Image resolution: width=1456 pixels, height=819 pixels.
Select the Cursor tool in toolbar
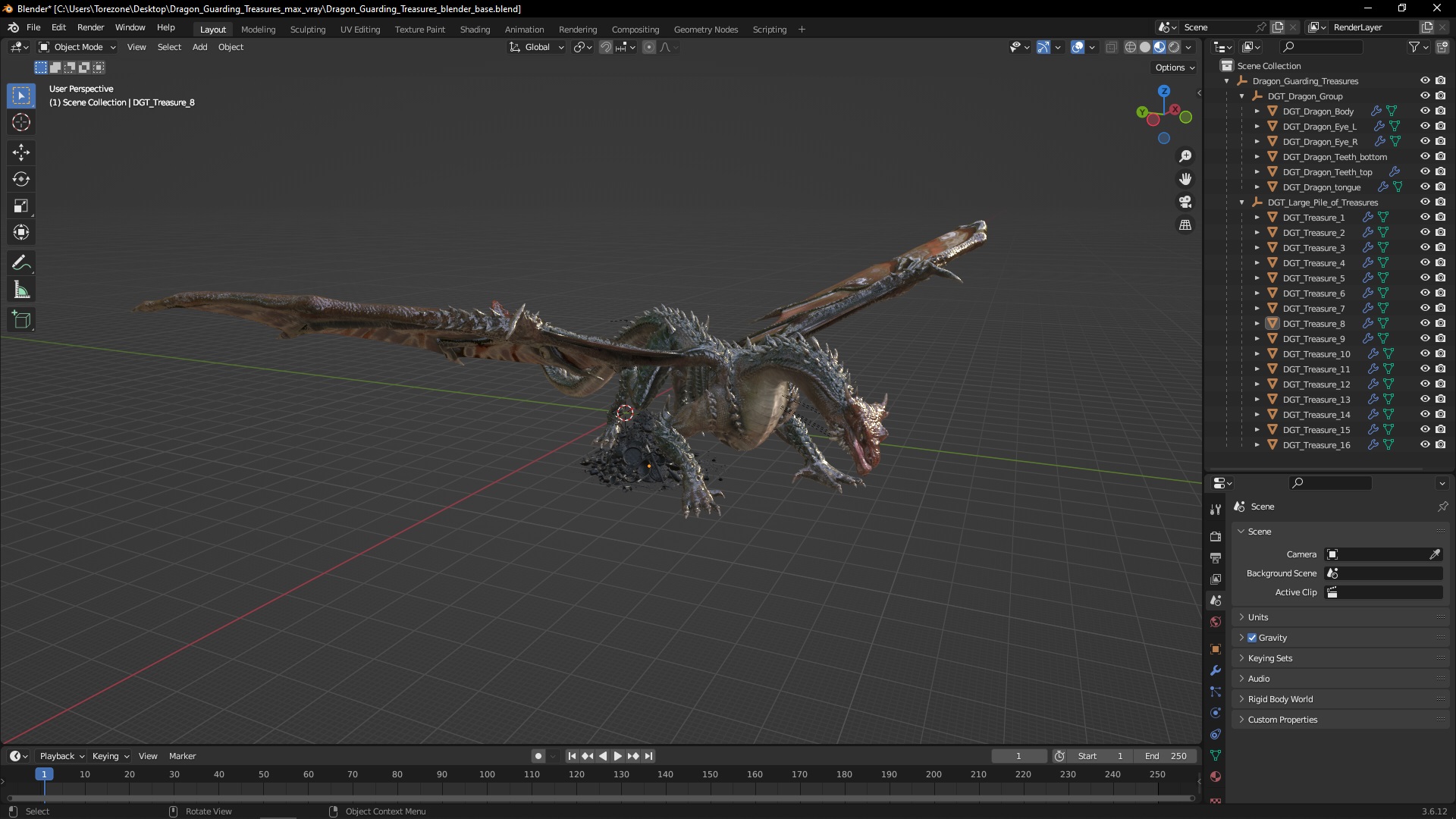pos(21,123)
